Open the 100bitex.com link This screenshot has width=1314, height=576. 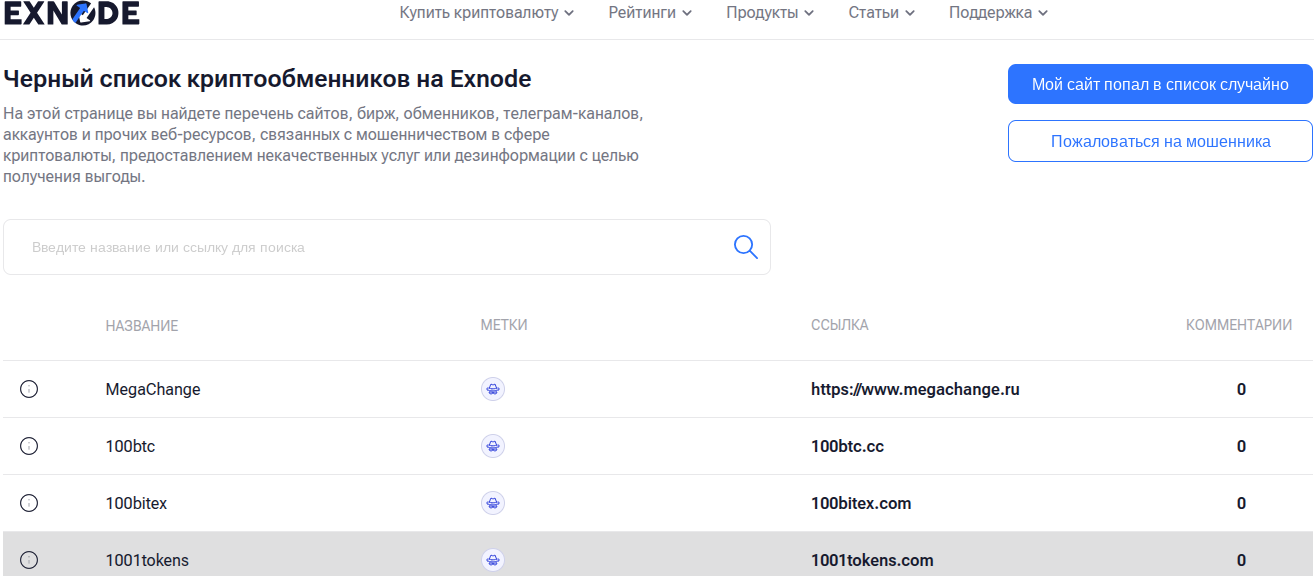click(x=861, y=503)
